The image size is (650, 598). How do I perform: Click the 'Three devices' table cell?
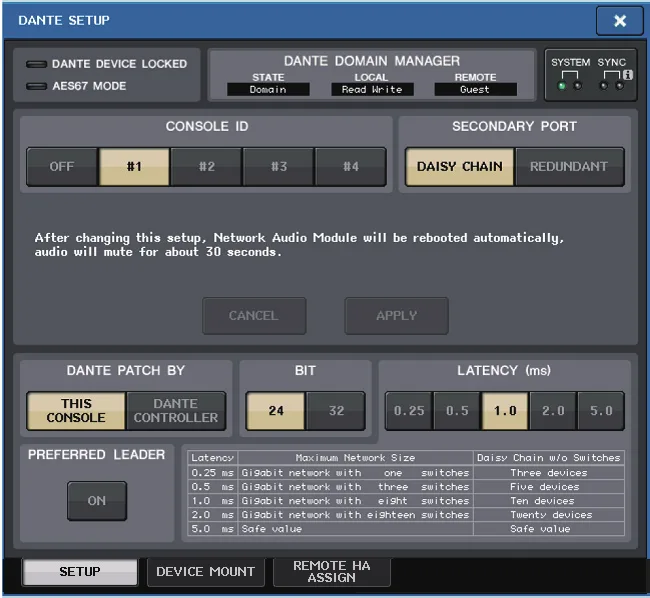tap(549, 473)
